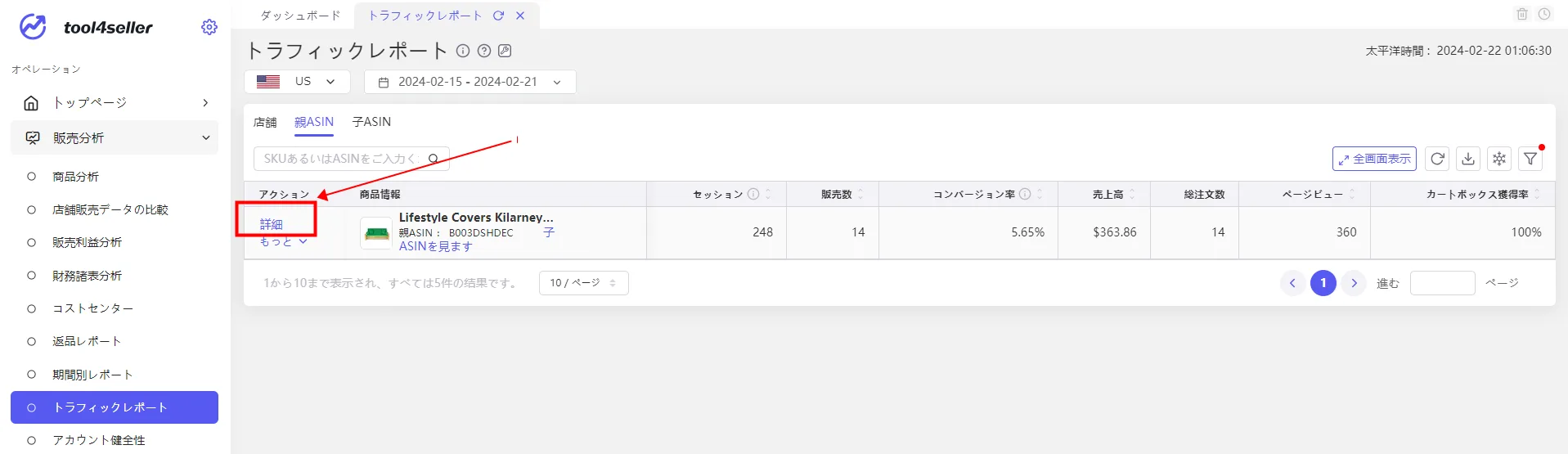Open 財務諸表分析 in sidebar
The height and width of the screenshot is (454, 1568).
(x=87, y=276)
